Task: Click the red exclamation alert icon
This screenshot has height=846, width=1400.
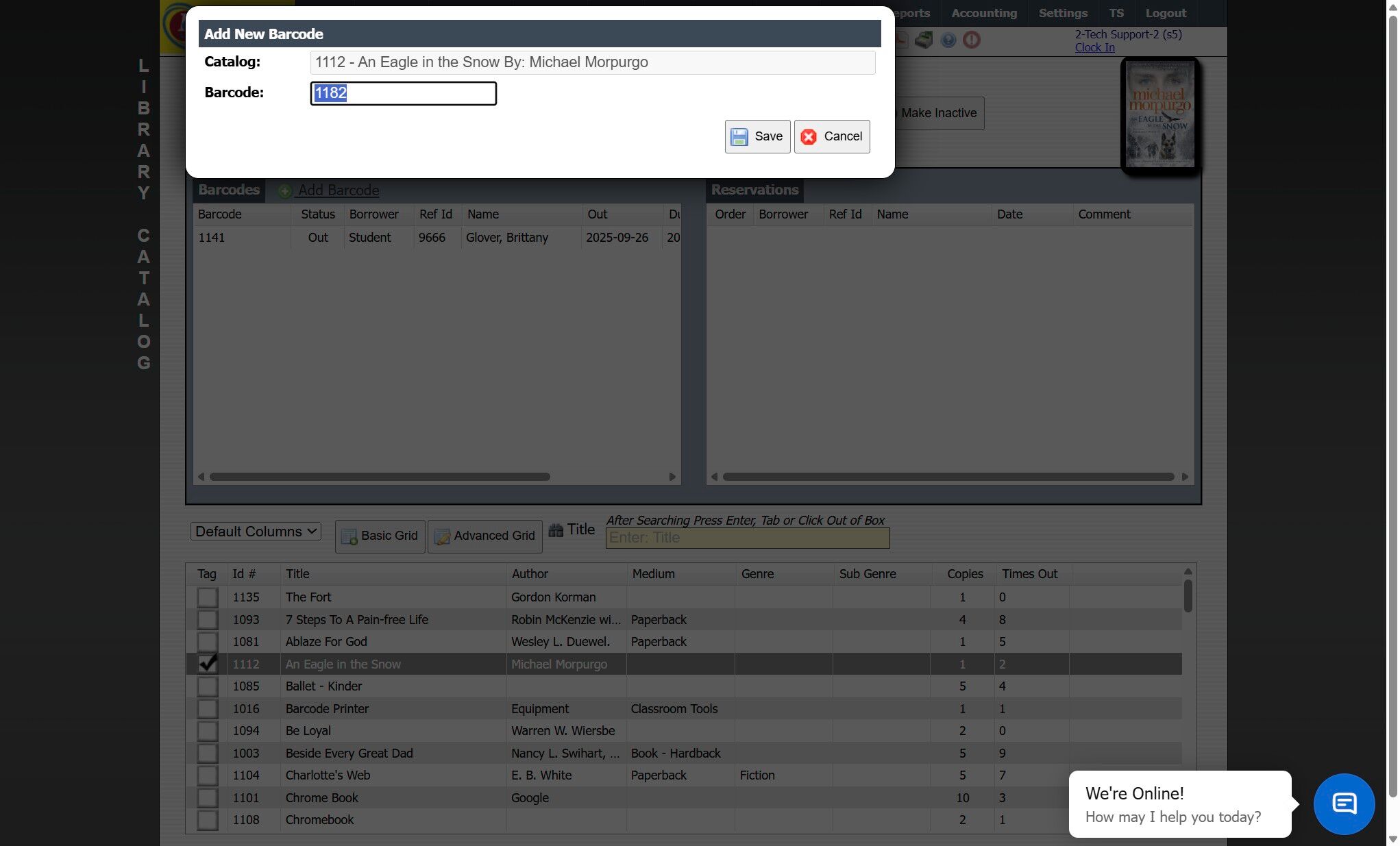Action: (971, 40)
